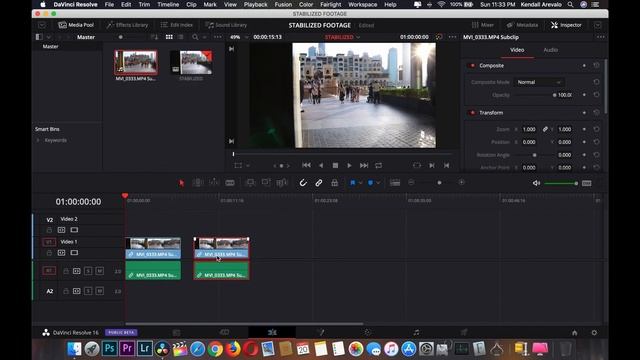640x360 pixels.
Task: Click the Stop button in viewer
Action: 335,165
